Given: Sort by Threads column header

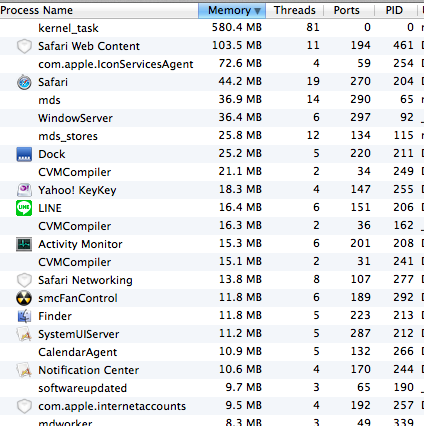Looking at the screenshot, I should pyautogui.click(x=295, y=10).
